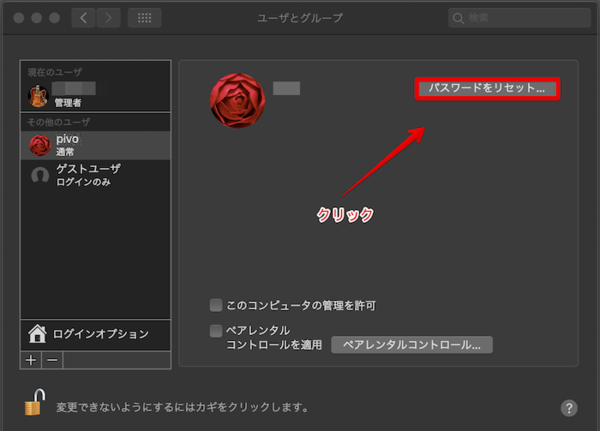Open help with the question mark button

pos(569,408)
